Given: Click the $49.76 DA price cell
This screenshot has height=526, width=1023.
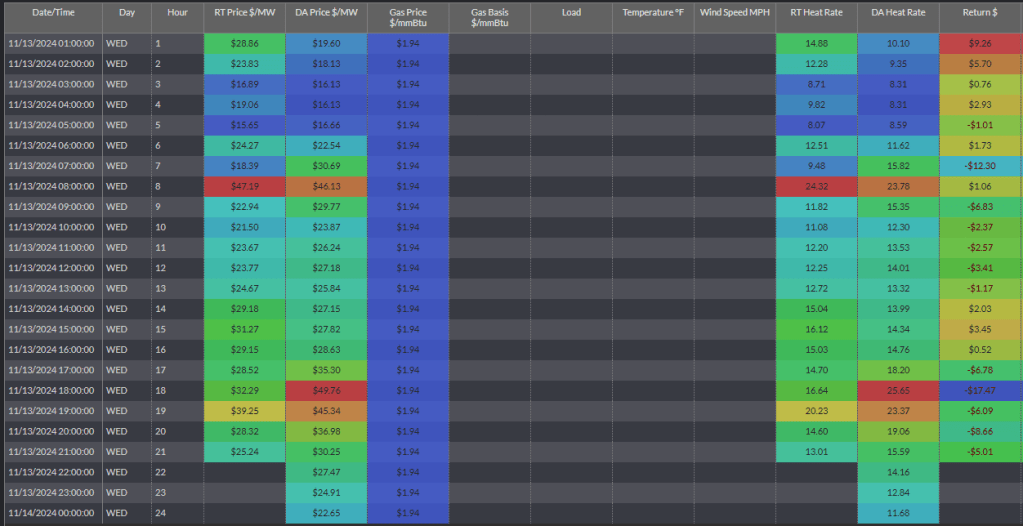Looking at the screenshot, I should [325, 389].
